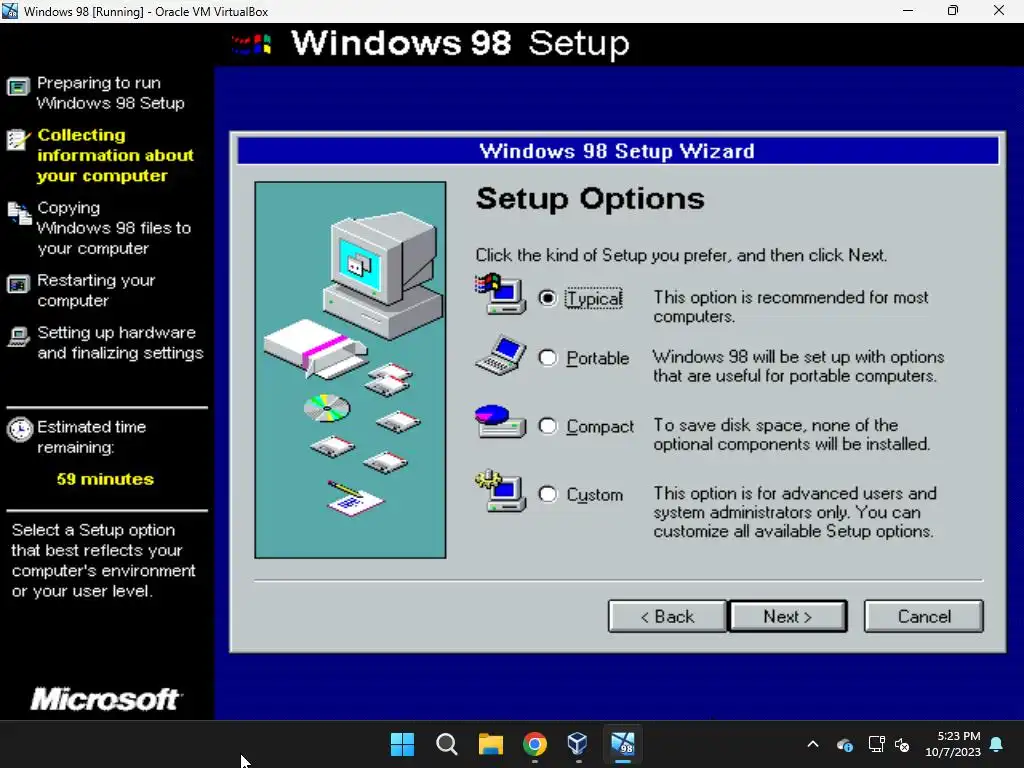
Task: Click 'Copying Windows 98 files' step text
Action: [114, 228]
